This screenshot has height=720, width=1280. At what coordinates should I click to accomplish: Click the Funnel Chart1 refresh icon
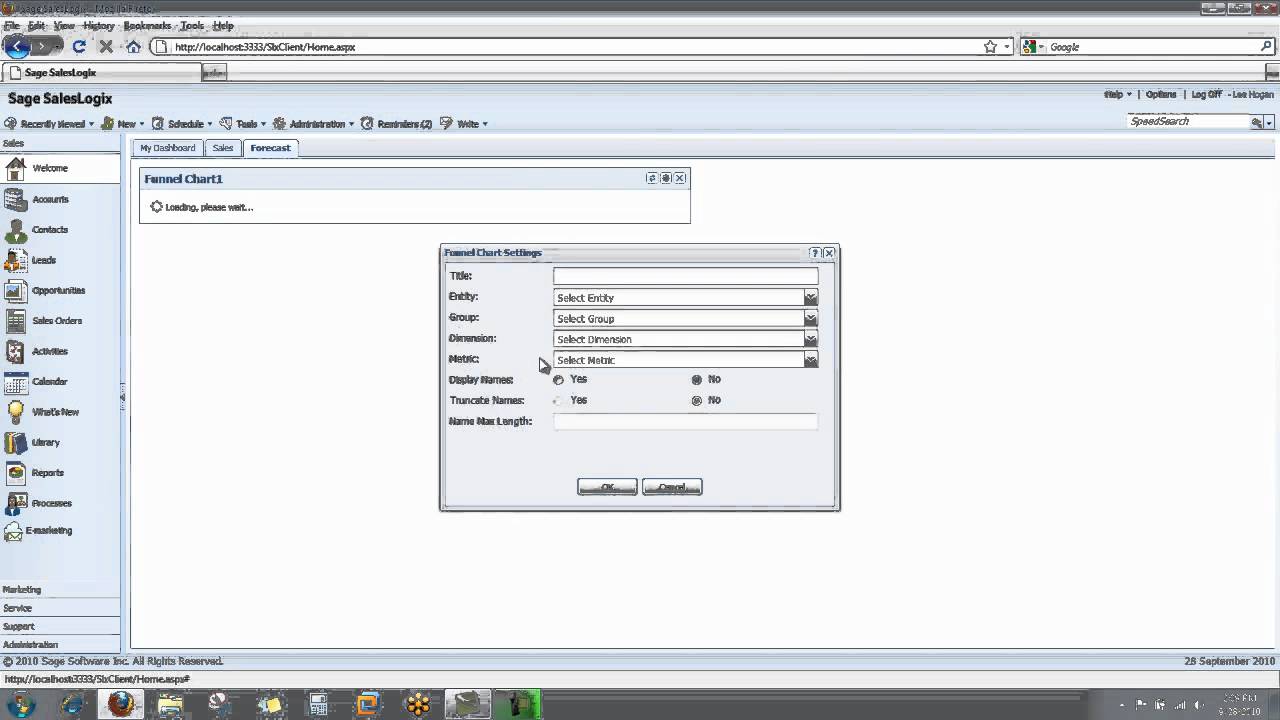click(652, 178)
